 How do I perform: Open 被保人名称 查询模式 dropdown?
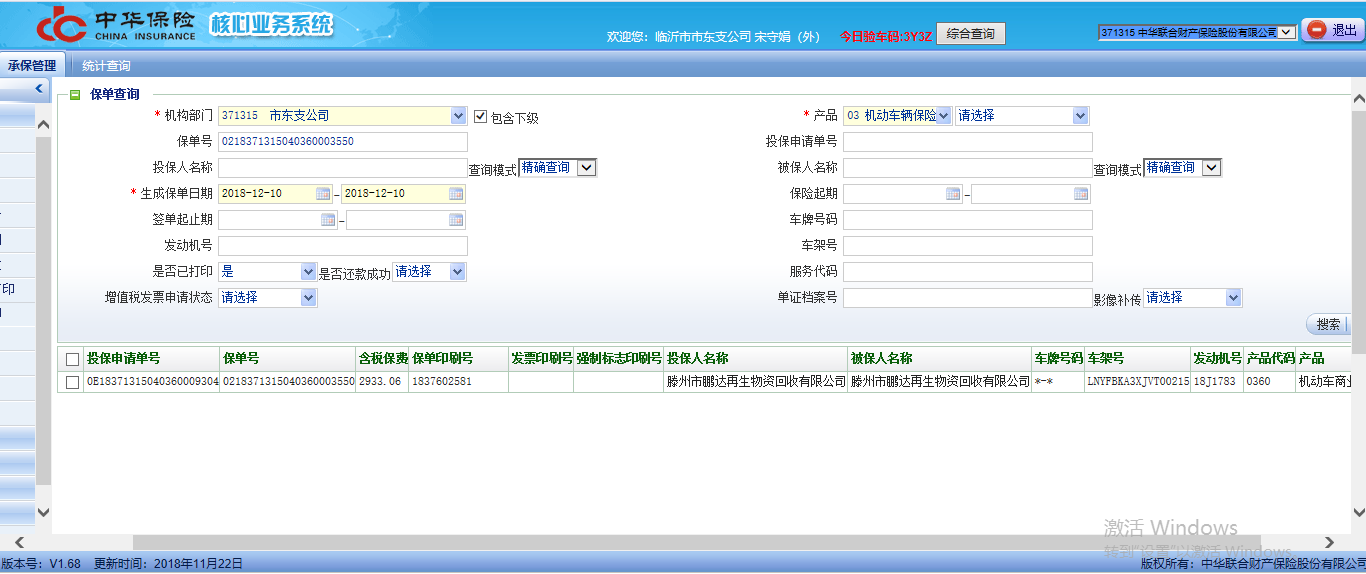click(x=1211, y=168)
